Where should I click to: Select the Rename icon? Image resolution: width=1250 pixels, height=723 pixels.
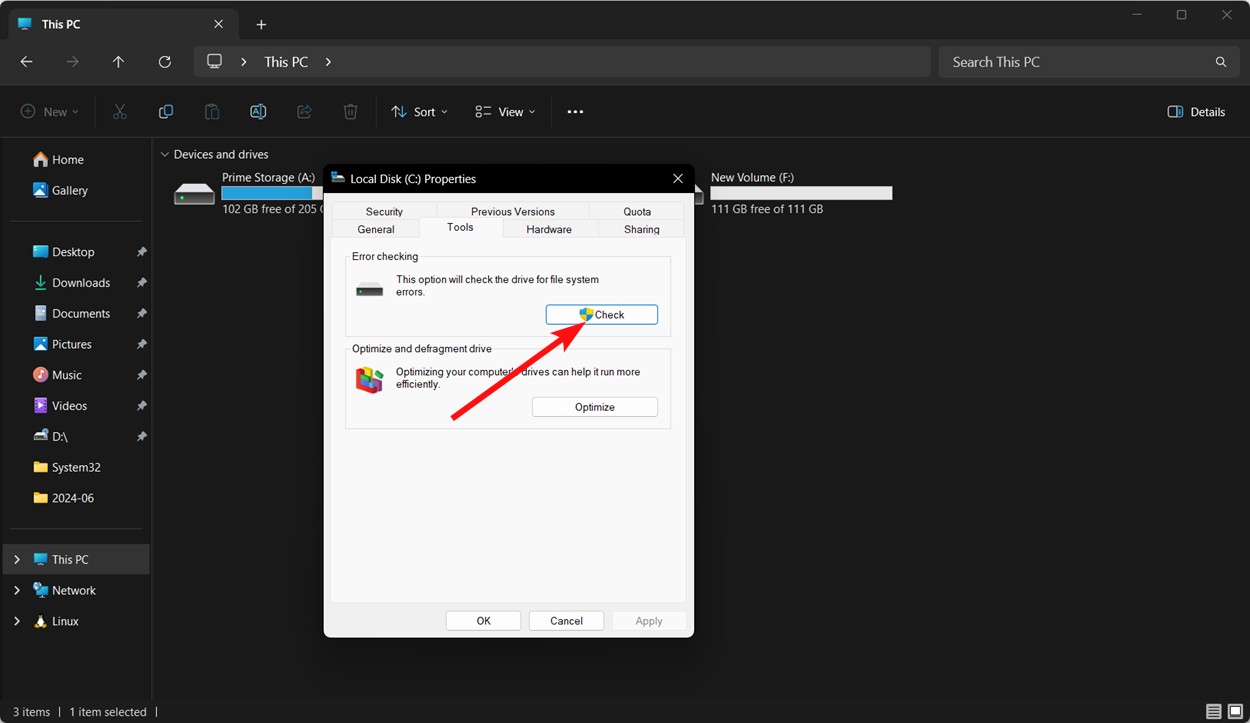[258, 111]
